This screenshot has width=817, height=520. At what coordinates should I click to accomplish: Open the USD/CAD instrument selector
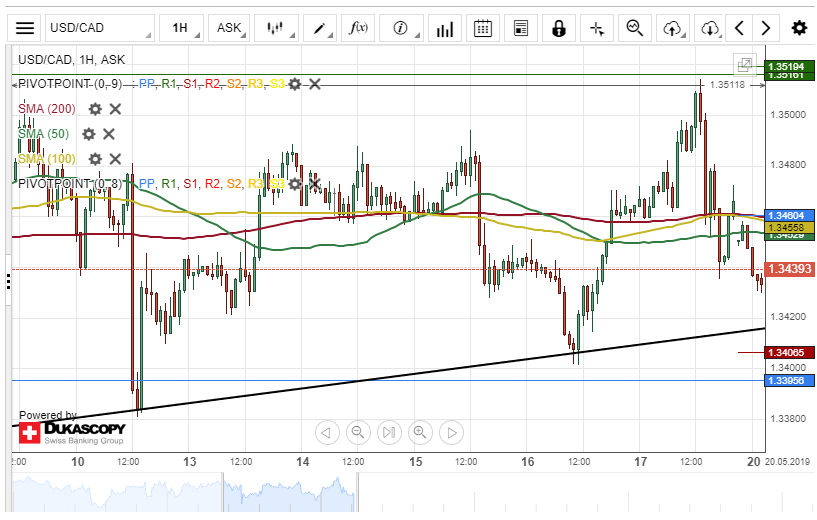coord(99,28)
